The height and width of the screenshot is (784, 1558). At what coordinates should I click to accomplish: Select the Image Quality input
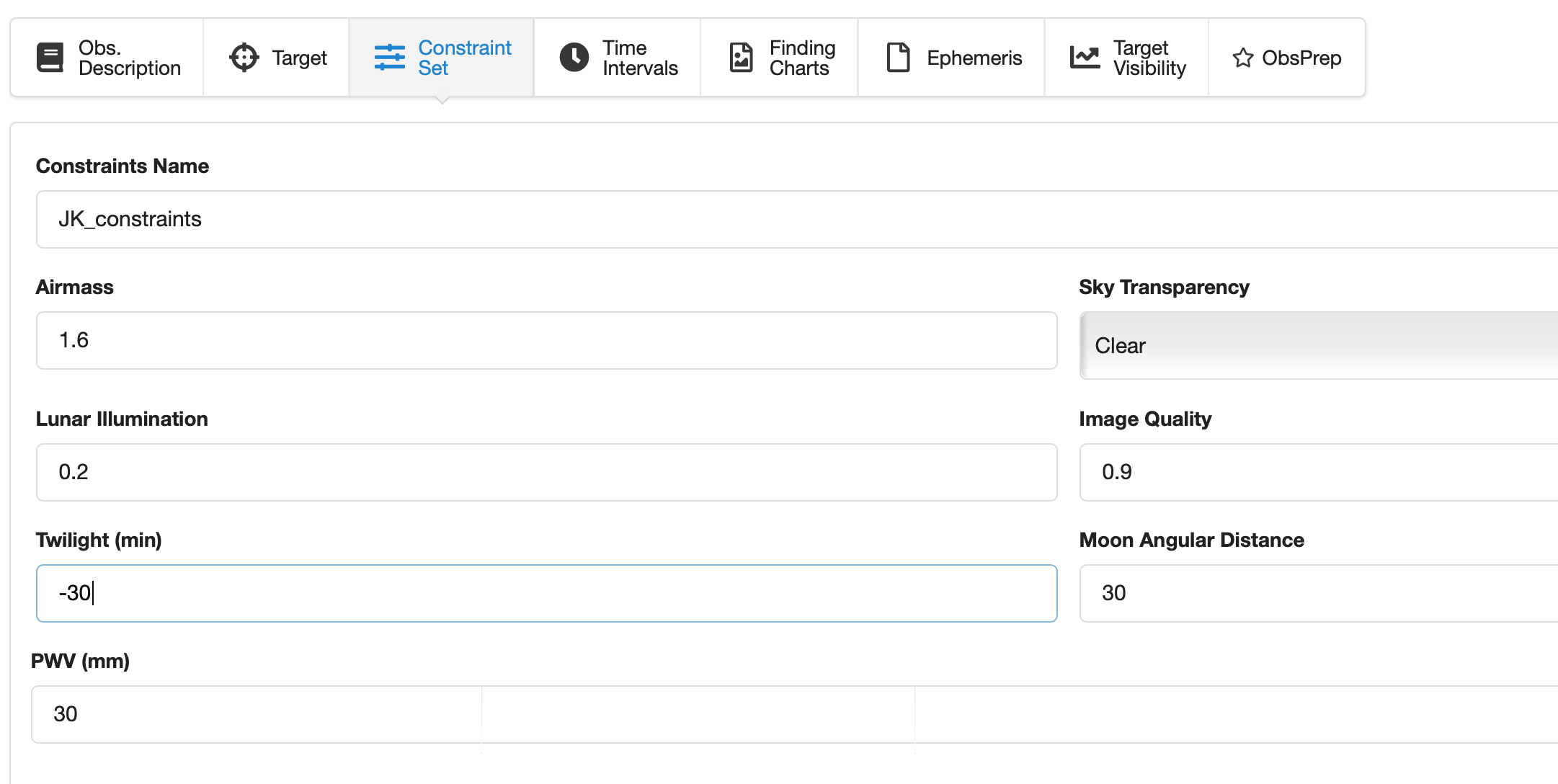(1319, 472)
